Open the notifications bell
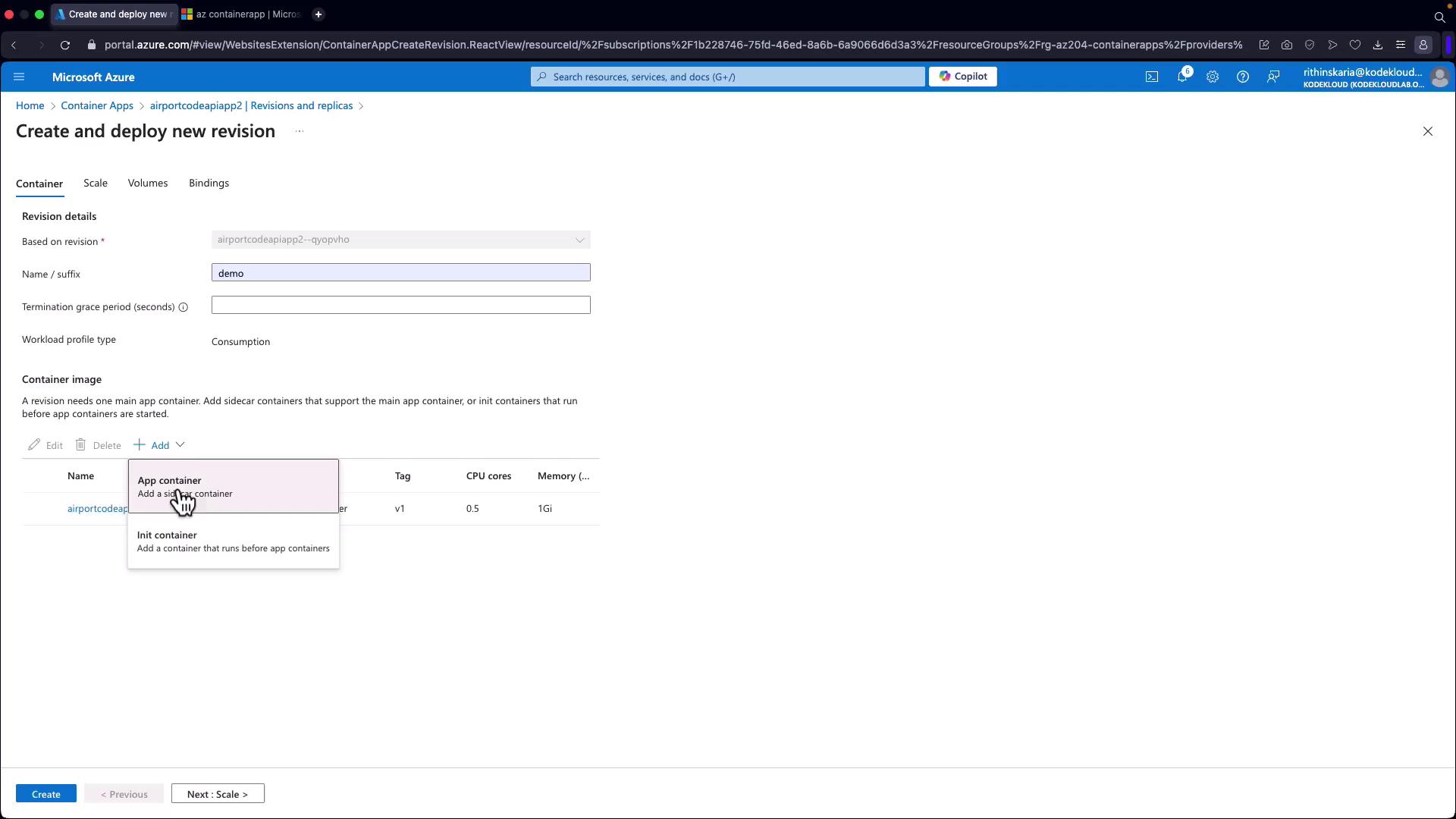This screenshot has width=1456, height=819. pyautogui.click(x=1181, y=77)
